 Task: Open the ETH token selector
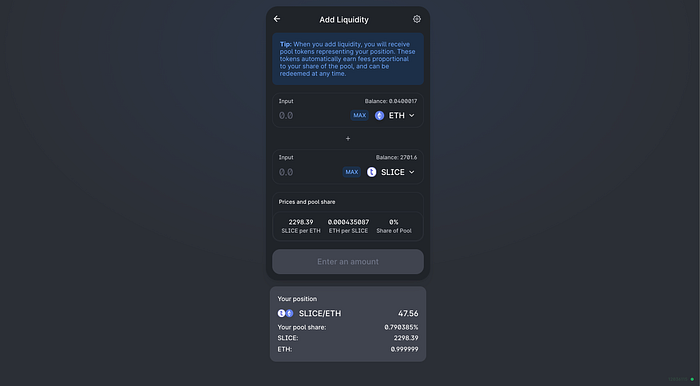tap(395, 116)
